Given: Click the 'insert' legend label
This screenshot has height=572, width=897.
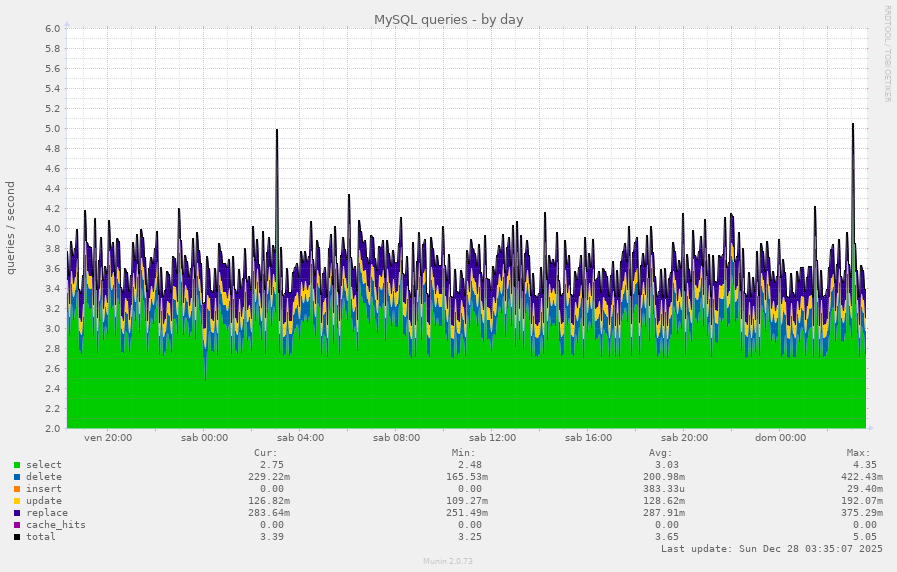Looking at the screenshot, I should [x=43, y=489].
